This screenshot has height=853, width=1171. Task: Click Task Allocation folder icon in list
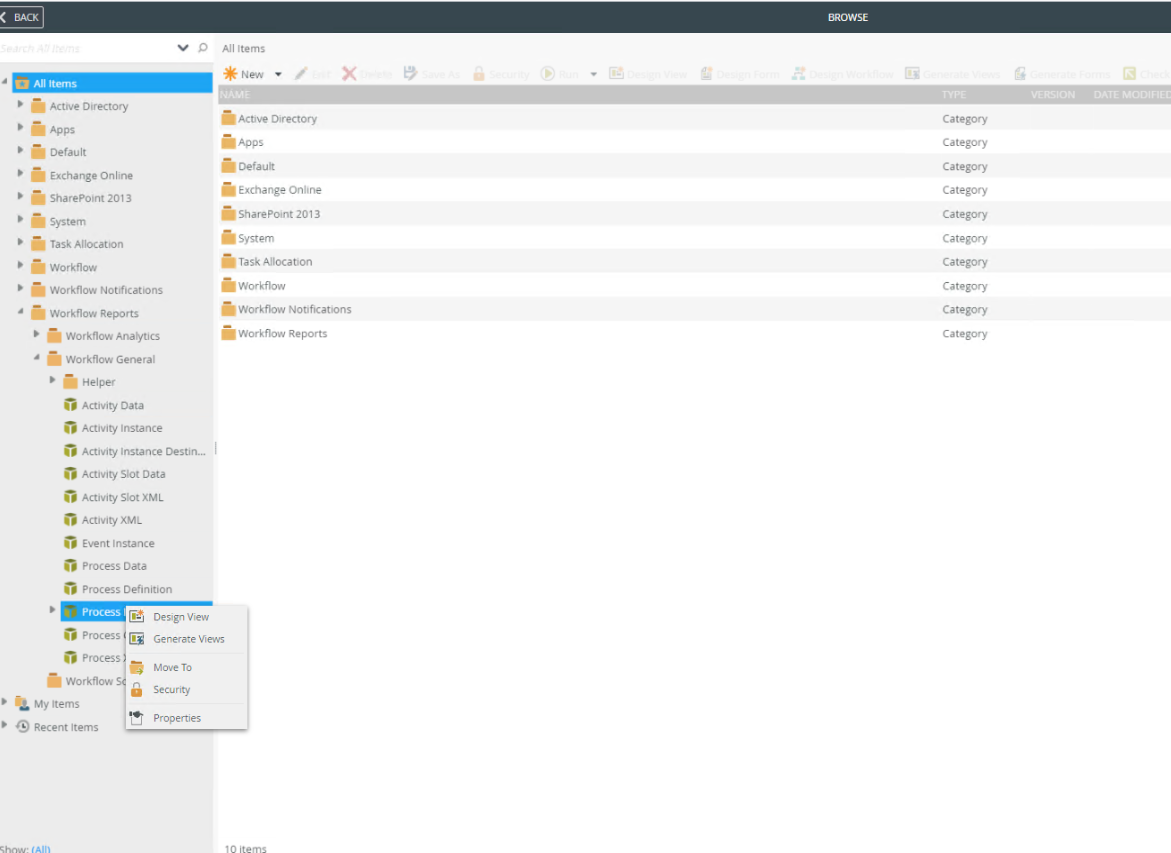(x=229, y=261)
